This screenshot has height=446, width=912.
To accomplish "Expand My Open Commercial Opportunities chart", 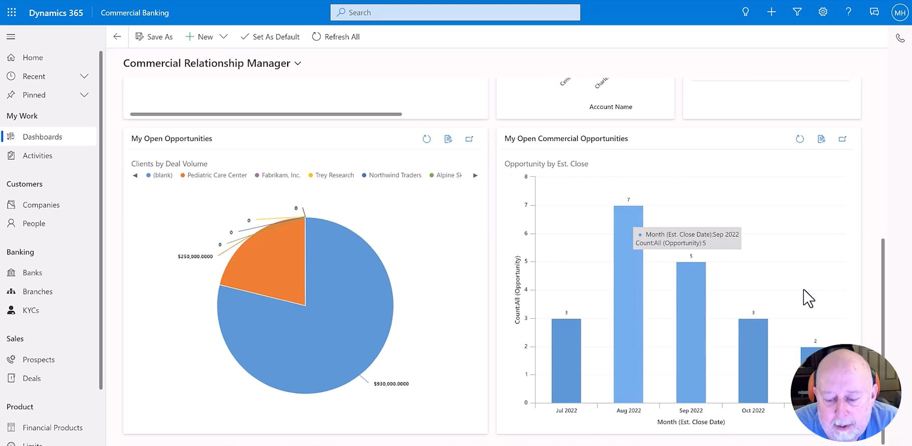I will 842,139.
